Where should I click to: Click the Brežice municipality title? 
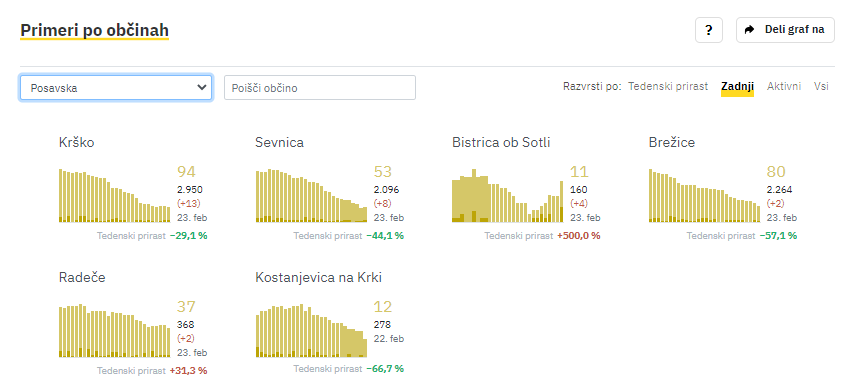coord(672,143)
